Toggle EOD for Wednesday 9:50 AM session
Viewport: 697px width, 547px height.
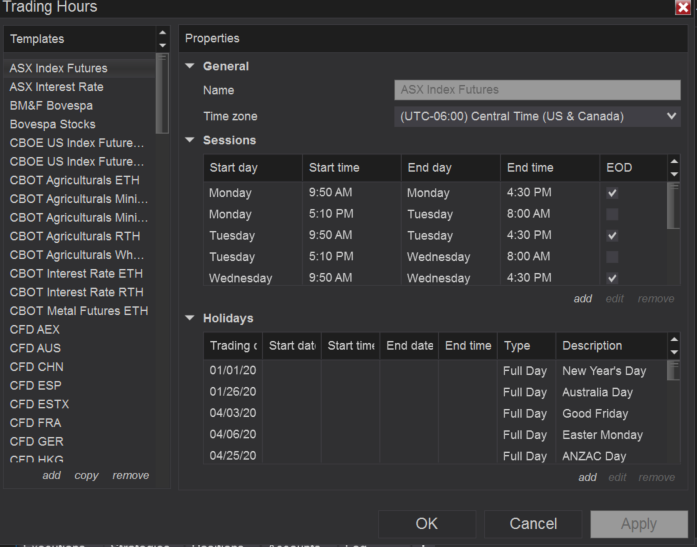click(x=612, y=278)
